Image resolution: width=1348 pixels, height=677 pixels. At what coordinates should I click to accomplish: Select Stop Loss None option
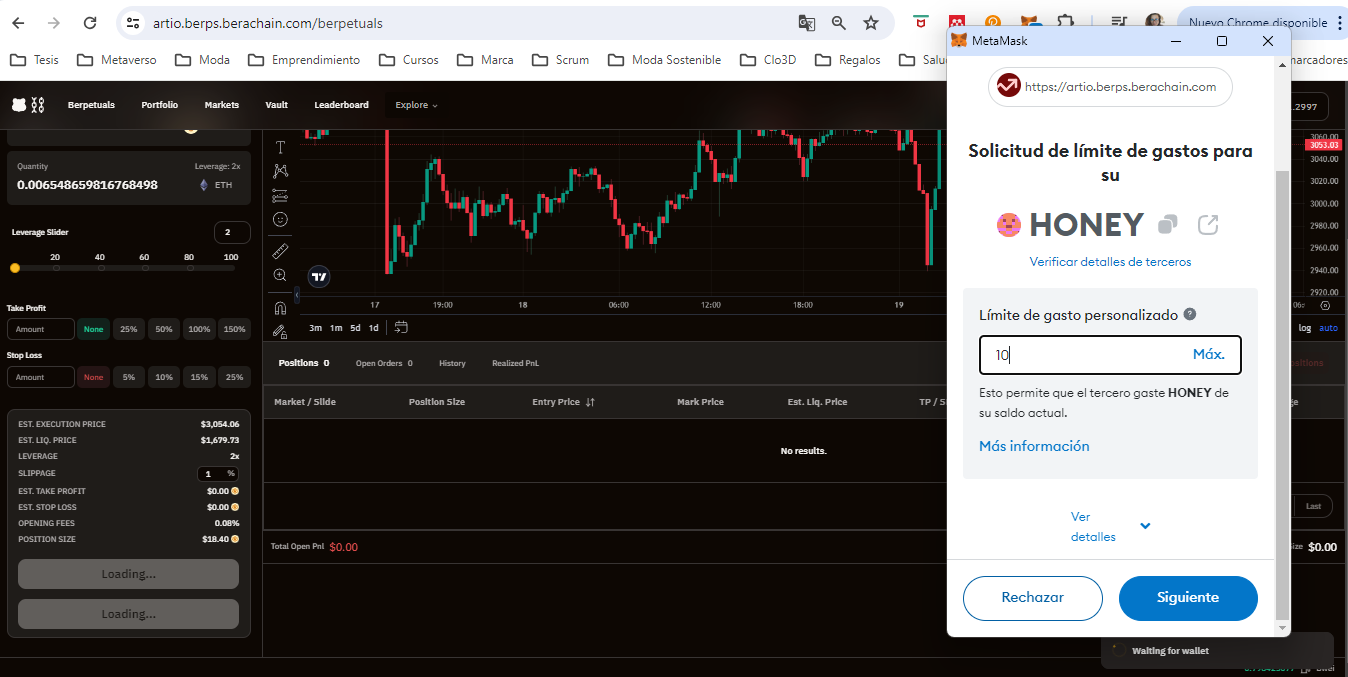coord(94,377)
